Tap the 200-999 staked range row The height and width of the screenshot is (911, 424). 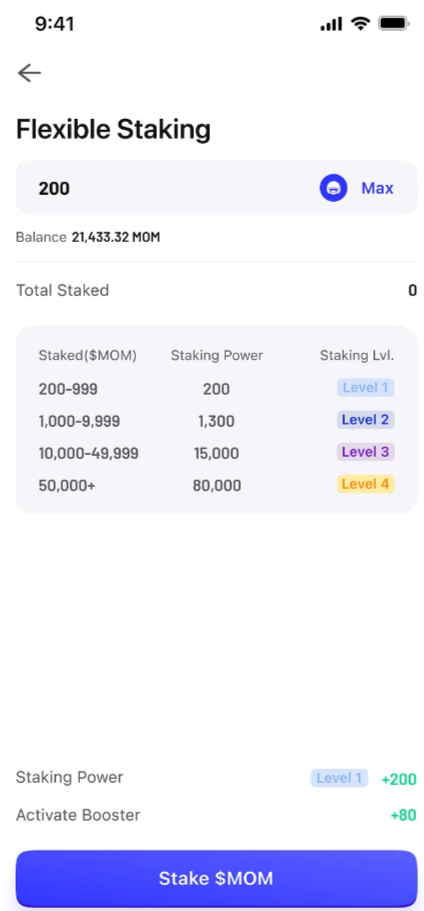point(216,389)
